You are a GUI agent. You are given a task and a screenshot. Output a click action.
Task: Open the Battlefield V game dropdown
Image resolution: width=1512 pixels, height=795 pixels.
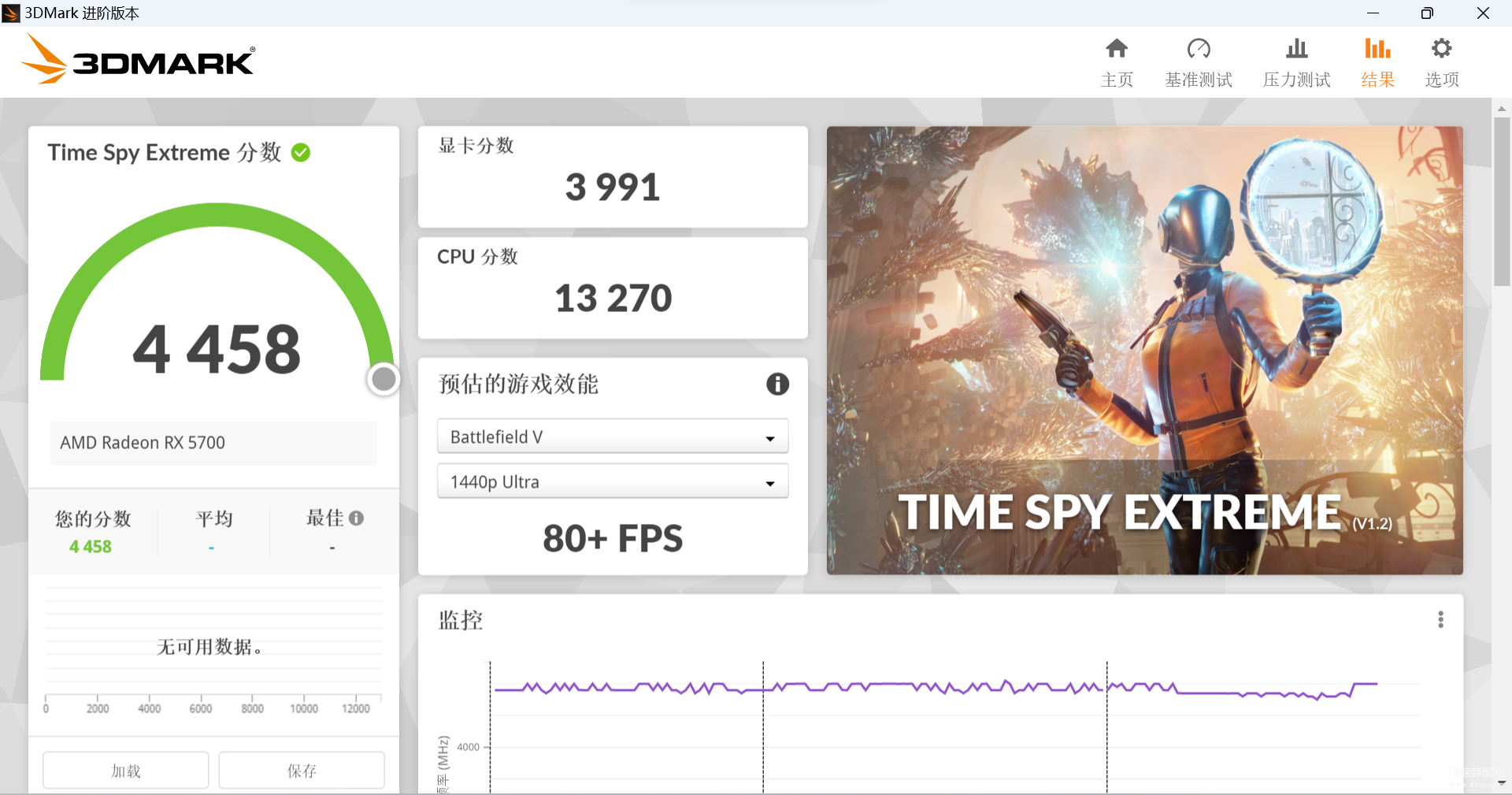coord(613,437)
